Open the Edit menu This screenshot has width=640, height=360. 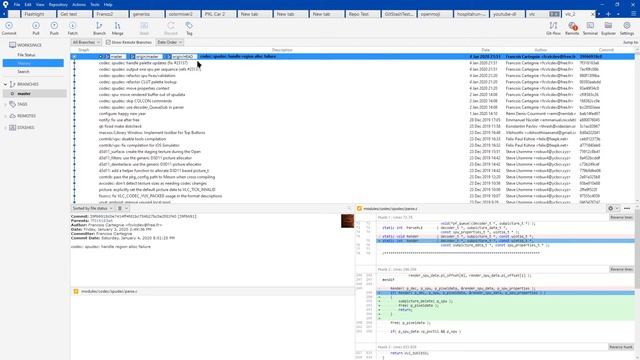point(28,4)
